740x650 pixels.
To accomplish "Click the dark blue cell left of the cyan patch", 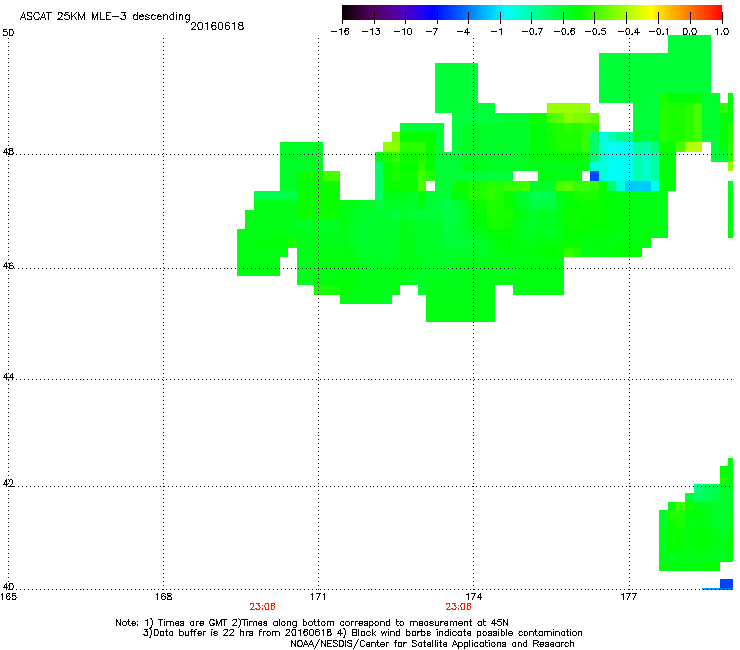I will click(x=595, y=176).
